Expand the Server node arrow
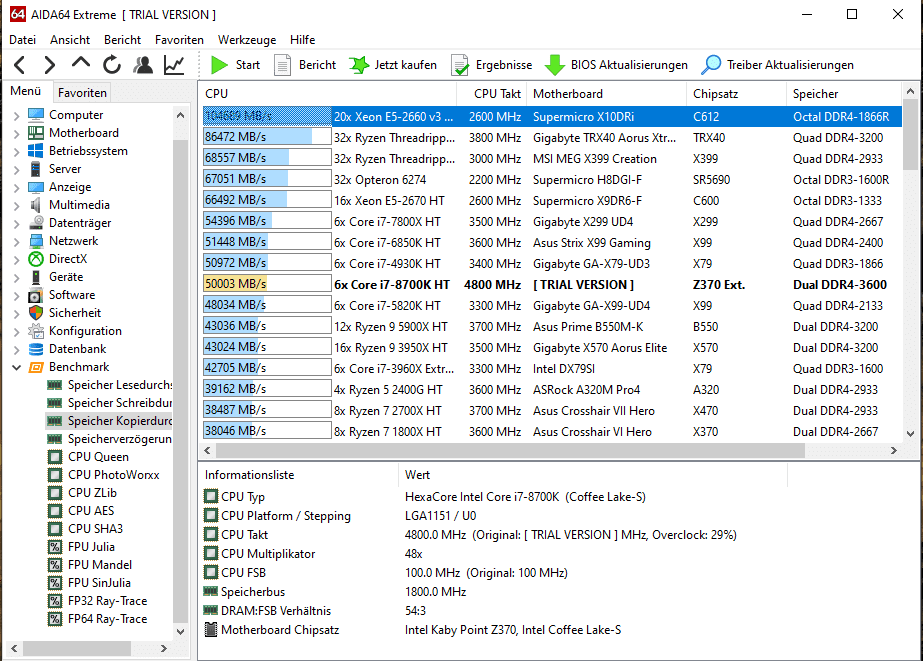The width and height of the screenshot is (923, 661). point(16,170)
